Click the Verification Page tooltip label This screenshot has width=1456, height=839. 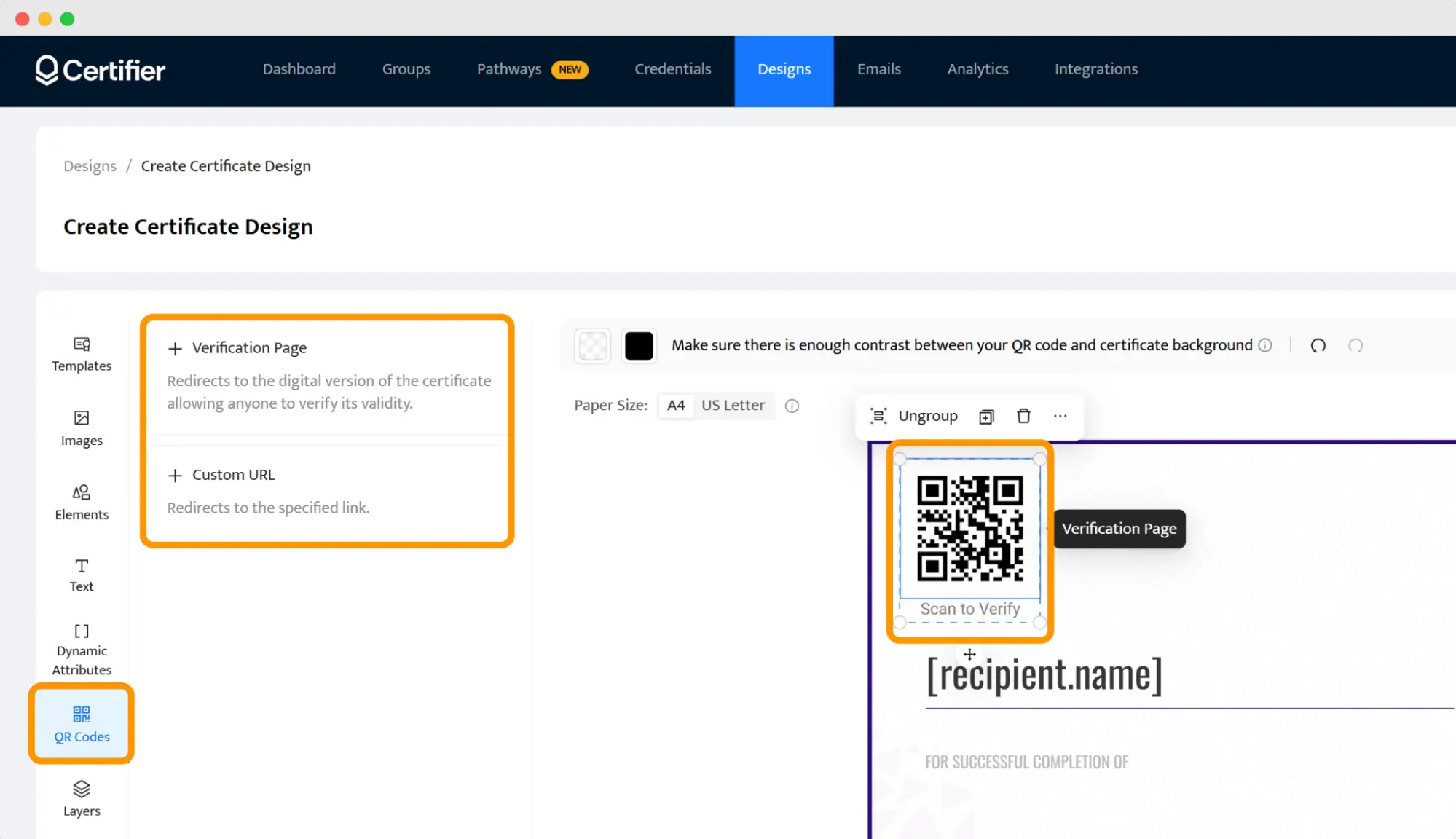(1119, 529)
